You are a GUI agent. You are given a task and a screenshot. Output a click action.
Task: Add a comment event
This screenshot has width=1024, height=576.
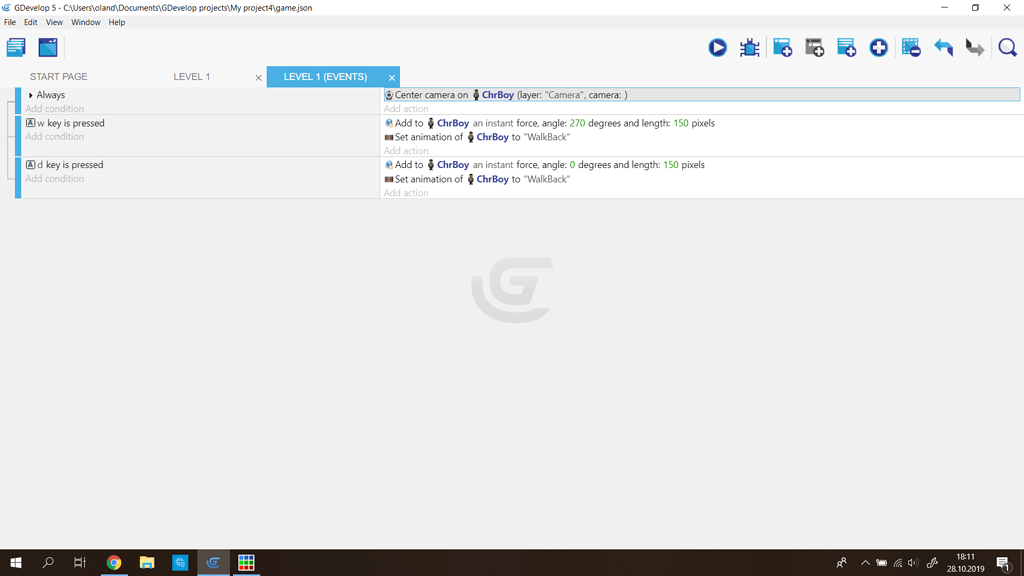846,48
